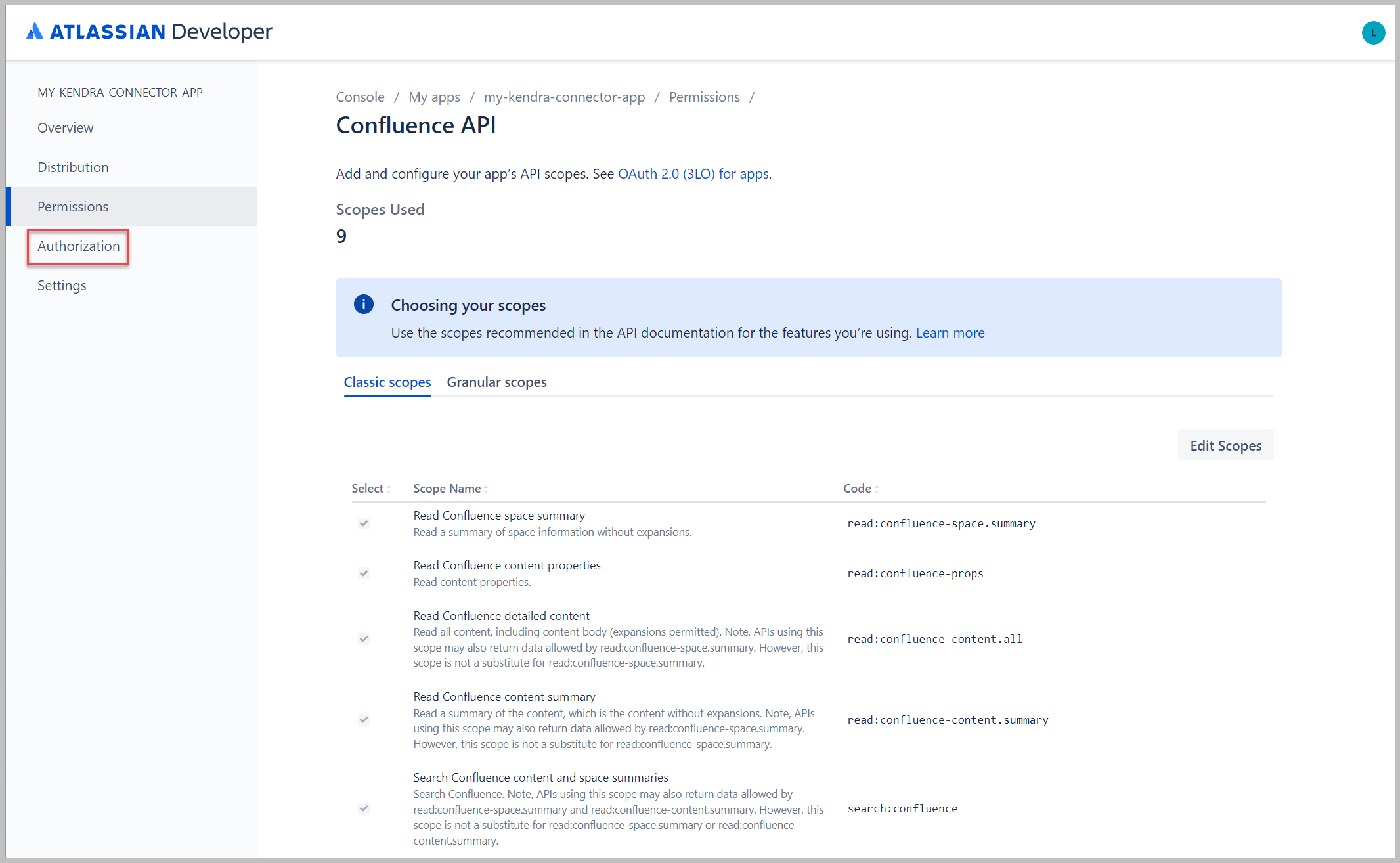Toggle Read Confluence content summary checkbox
1400x863 pixels.
pos(364,720)
